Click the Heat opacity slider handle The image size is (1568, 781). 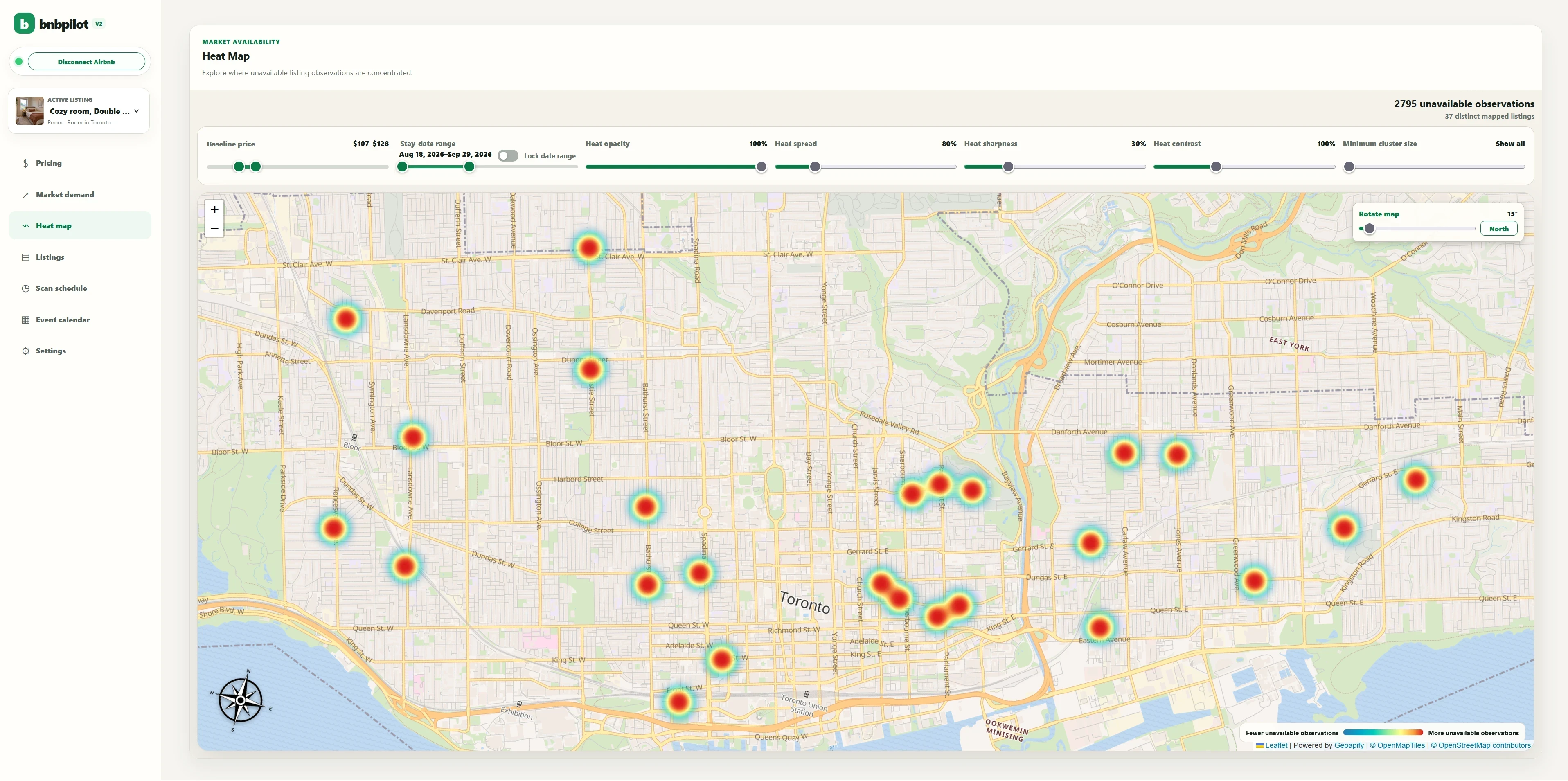tap(761, 167)
